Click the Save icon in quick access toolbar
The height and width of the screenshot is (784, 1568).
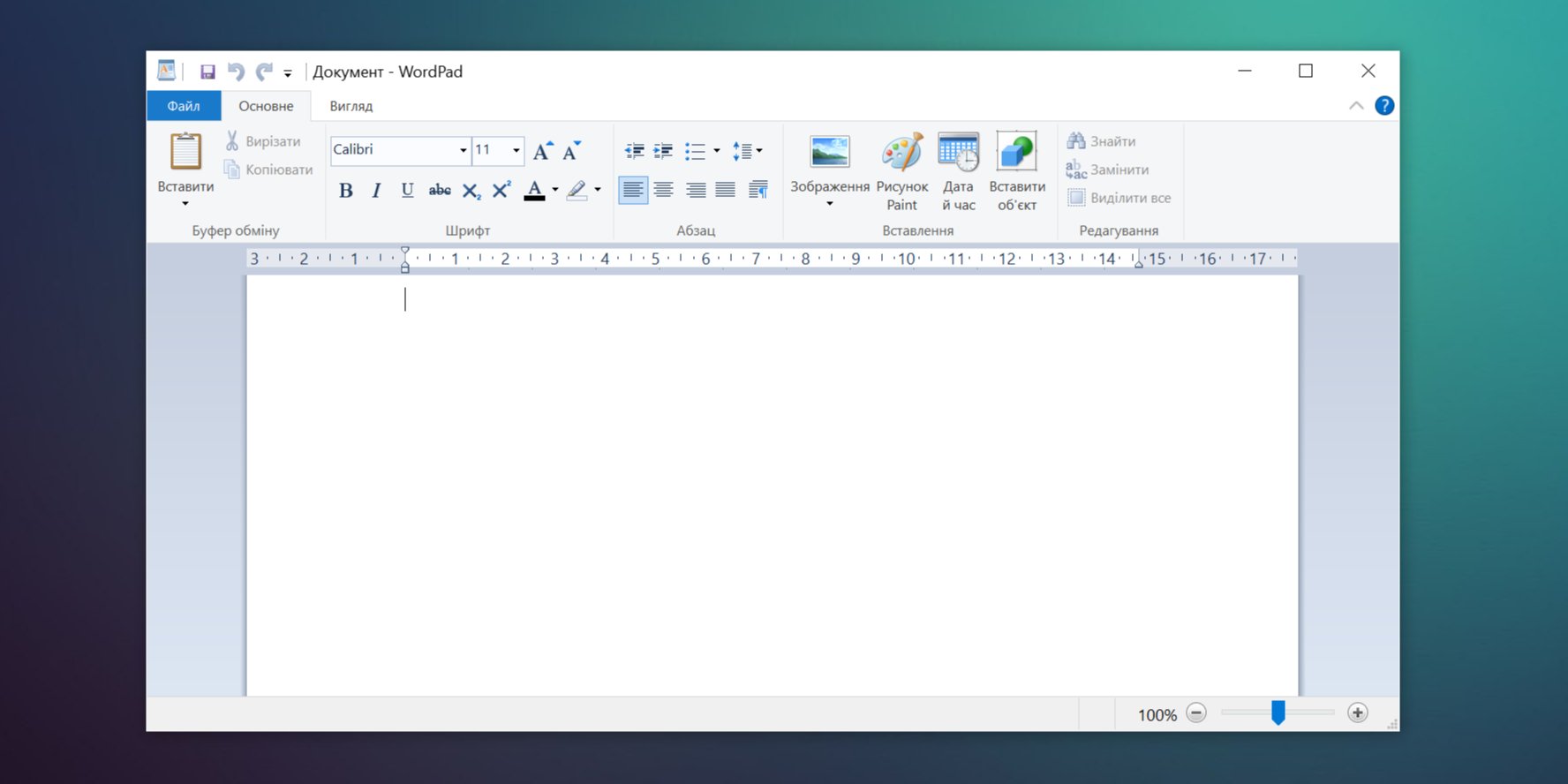[207, 72]
